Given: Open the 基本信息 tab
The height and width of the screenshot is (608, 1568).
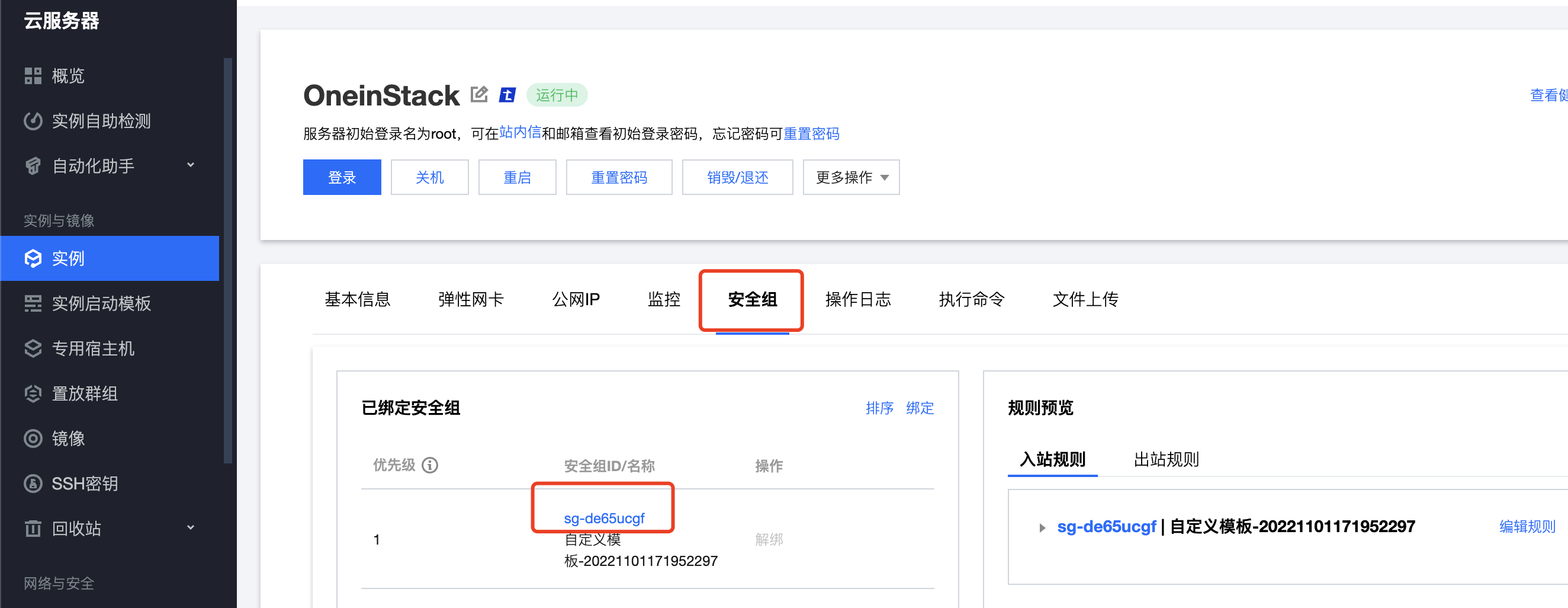Looking at the screenshot, I should pos(357,299).
